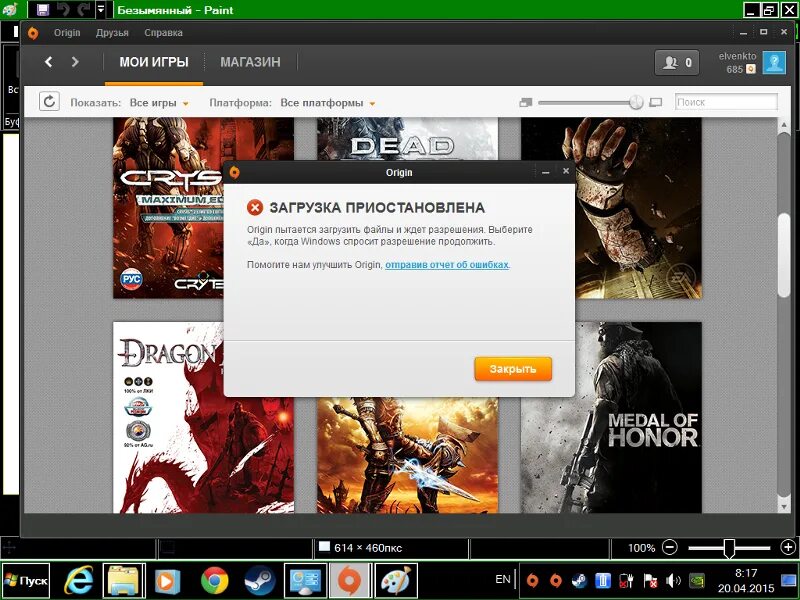
Task: Switch to the МОИ ИГРЫ tab
Action: (x=154, y=62)
